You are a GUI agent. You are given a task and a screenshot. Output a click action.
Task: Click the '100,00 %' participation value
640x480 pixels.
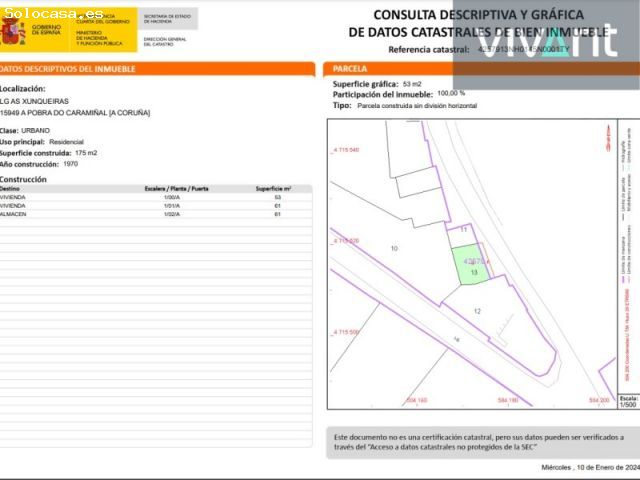(x=451, y=93)
